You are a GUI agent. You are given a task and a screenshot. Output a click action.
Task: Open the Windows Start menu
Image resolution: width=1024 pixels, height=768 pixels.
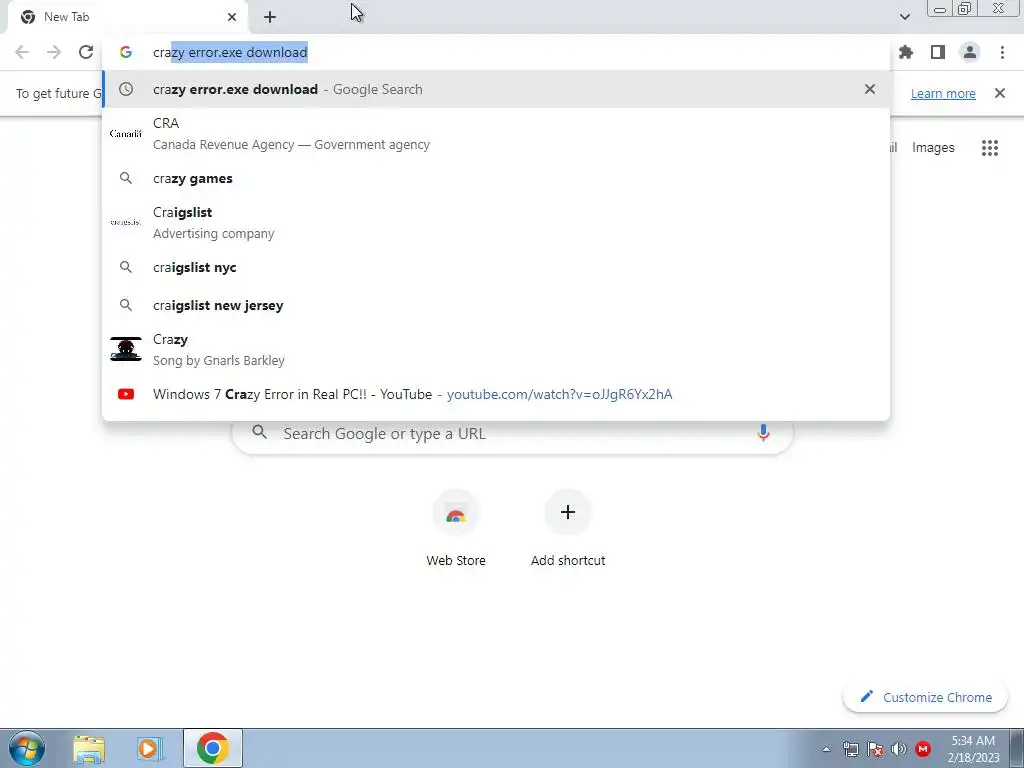(27, 748)
